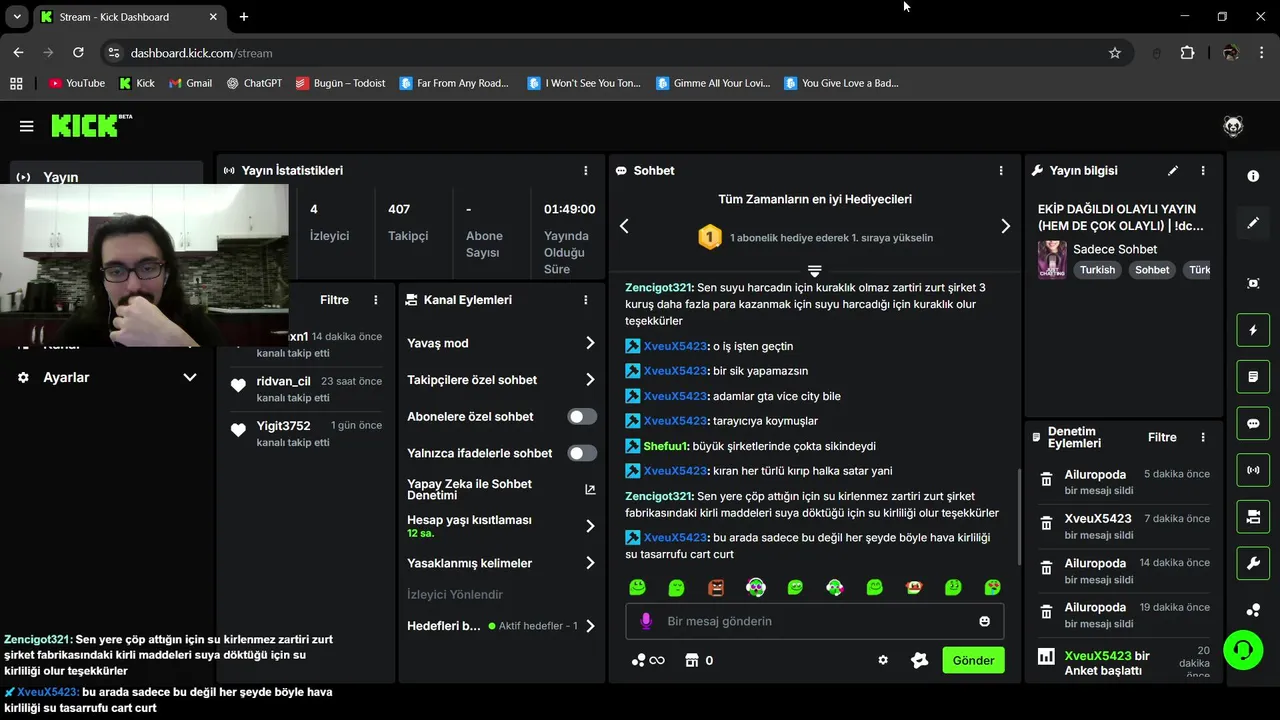Select the Yayın item in left navigation
Screen dimensions: 1280x720
108,177
